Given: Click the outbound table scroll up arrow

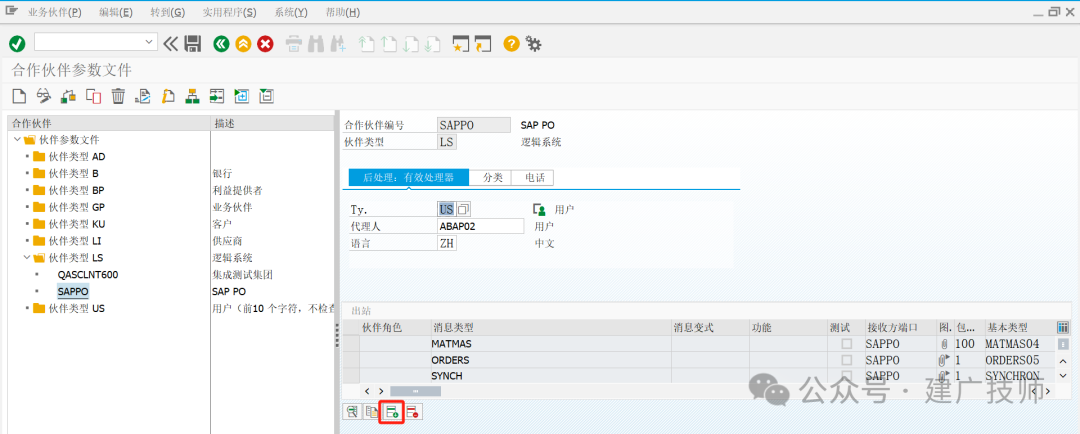Looking at the screenshot, I should coord(1063,362).
